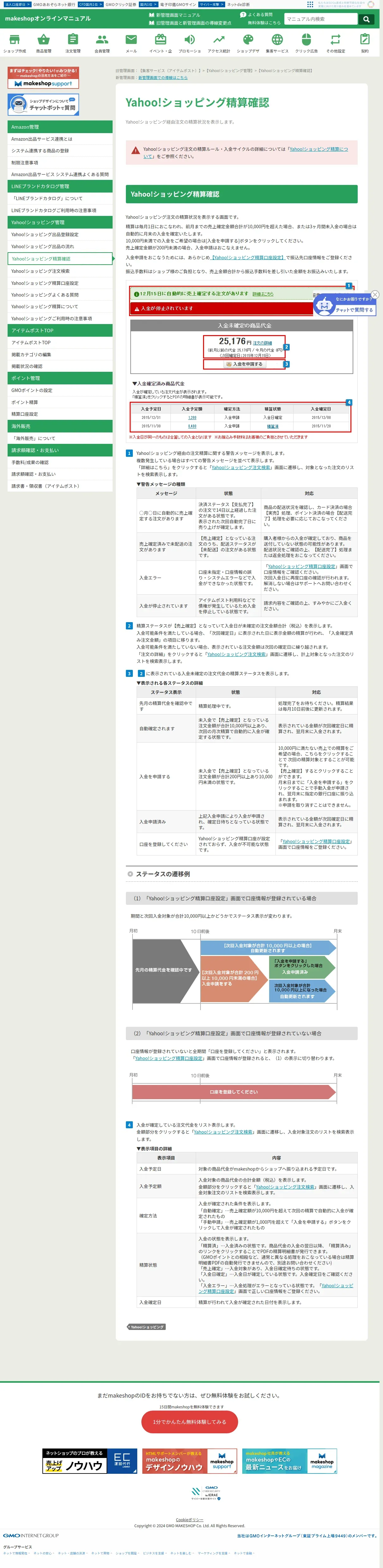383x1568 pixels.
Task: Open the makeshopのデザインノウハウ banner
Action: pyautogui.click(x=189, y=1461)
